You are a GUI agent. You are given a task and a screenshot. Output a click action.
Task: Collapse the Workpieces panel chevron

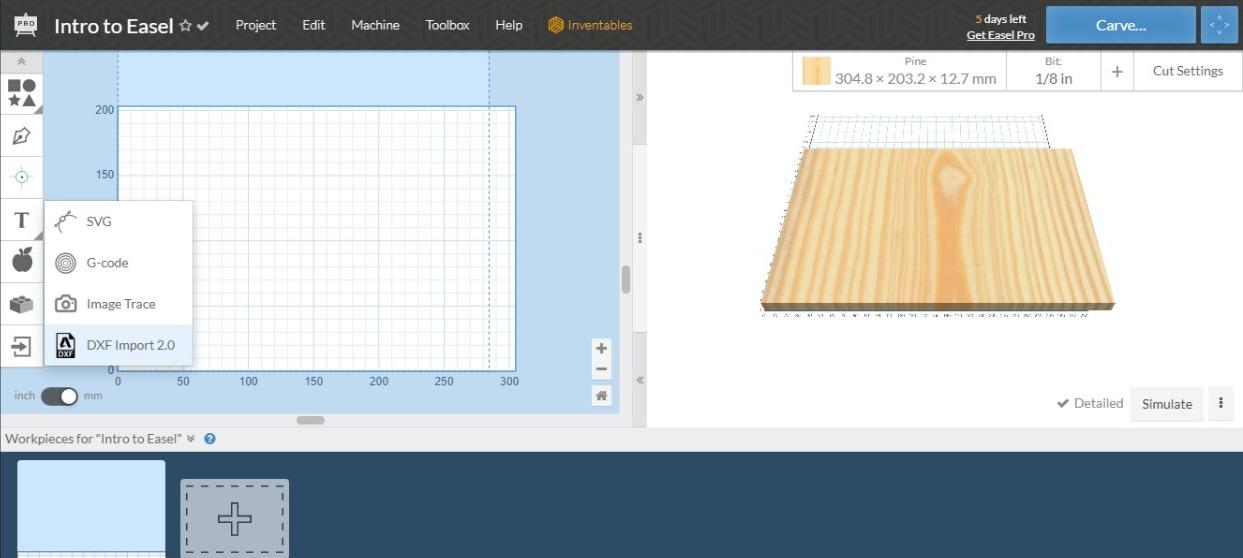(191, 438)
